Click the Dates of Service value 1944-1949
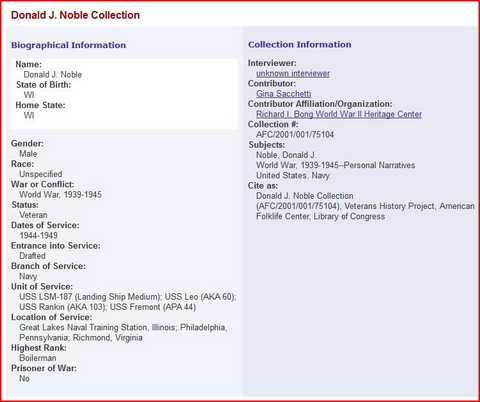The height and width of the screenshot is (402, 480). click(x=39, y=235)
